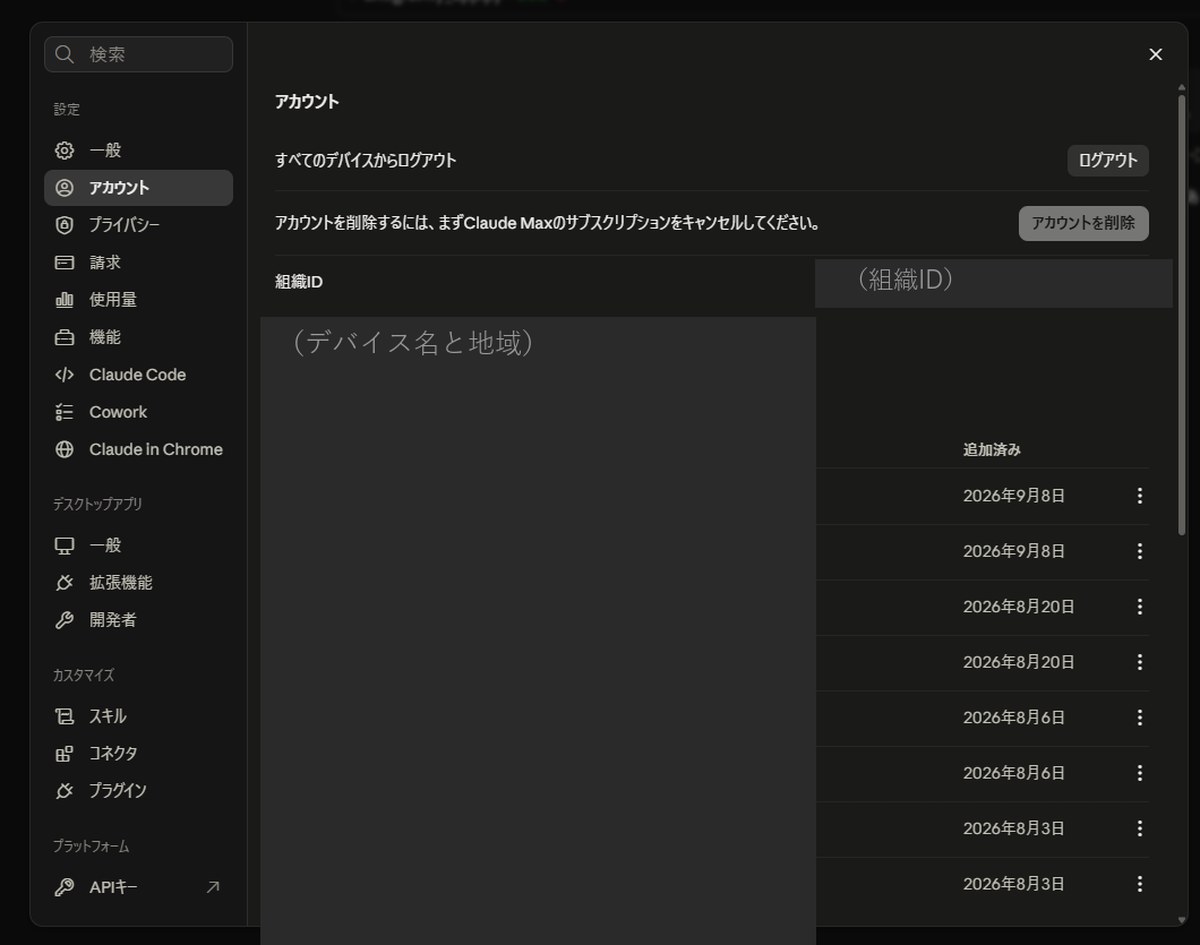Open three-dot menu for upper 2026年8月20日 row
This screenshot has width=1200, height=945.
(x=1139, y=607)
